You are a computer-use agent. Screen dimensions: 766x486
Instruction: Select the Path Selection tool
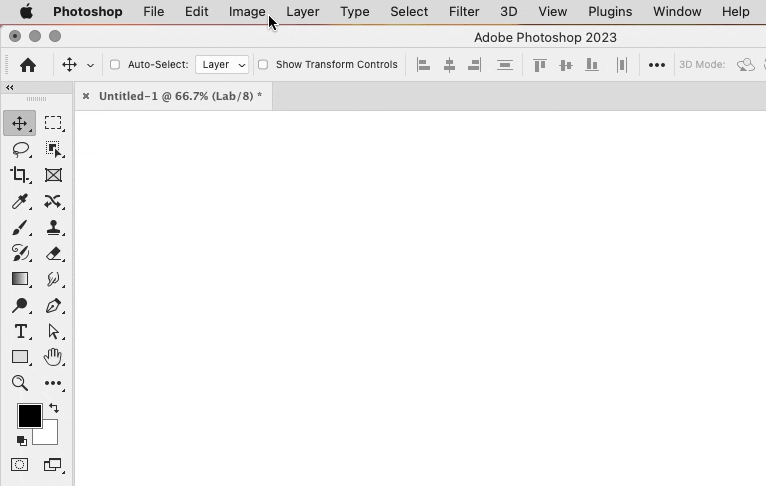click(53, 331)
